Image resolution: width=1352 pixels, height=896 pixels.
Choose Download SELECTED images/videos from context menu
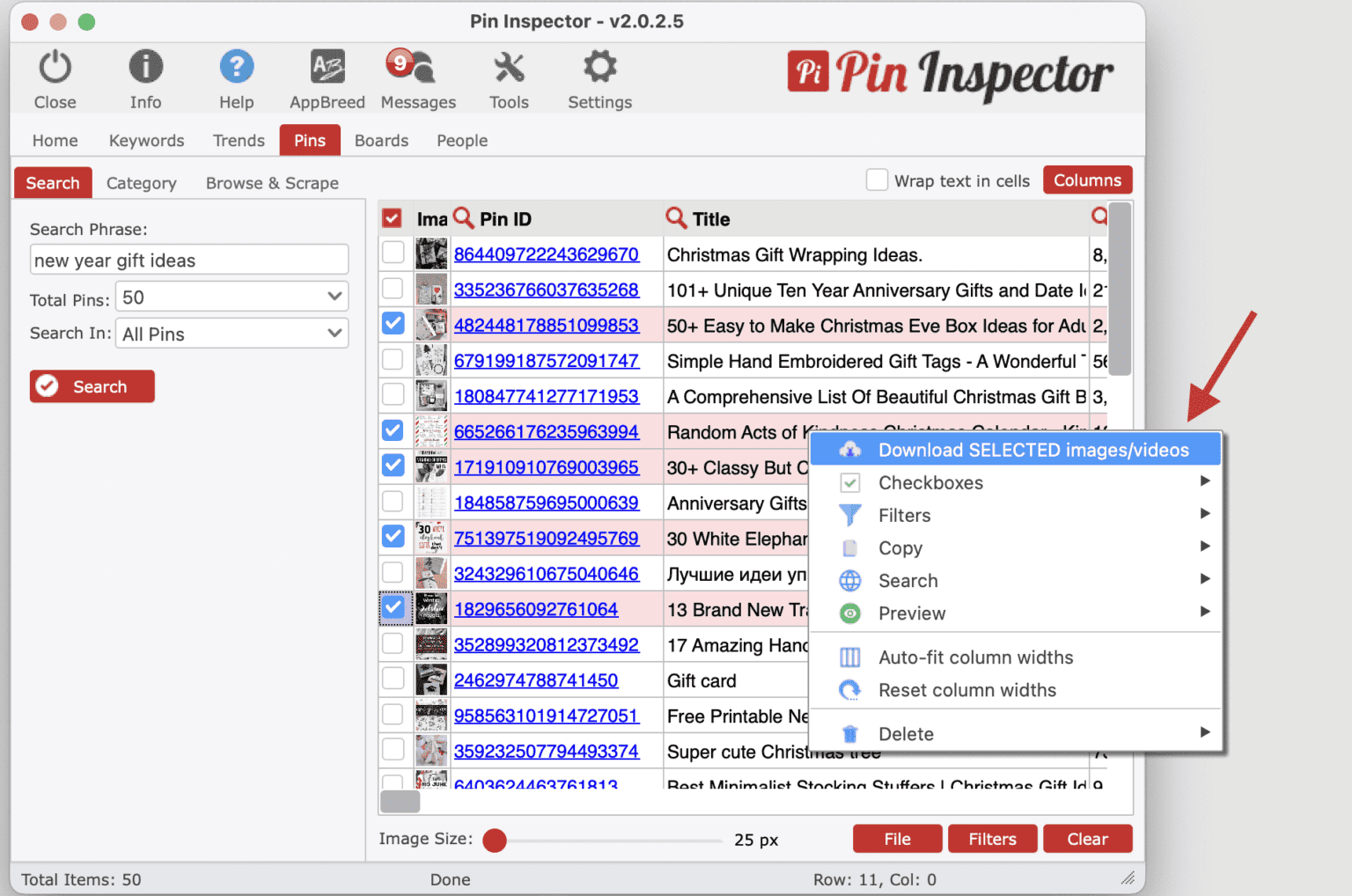[1032, 449]
